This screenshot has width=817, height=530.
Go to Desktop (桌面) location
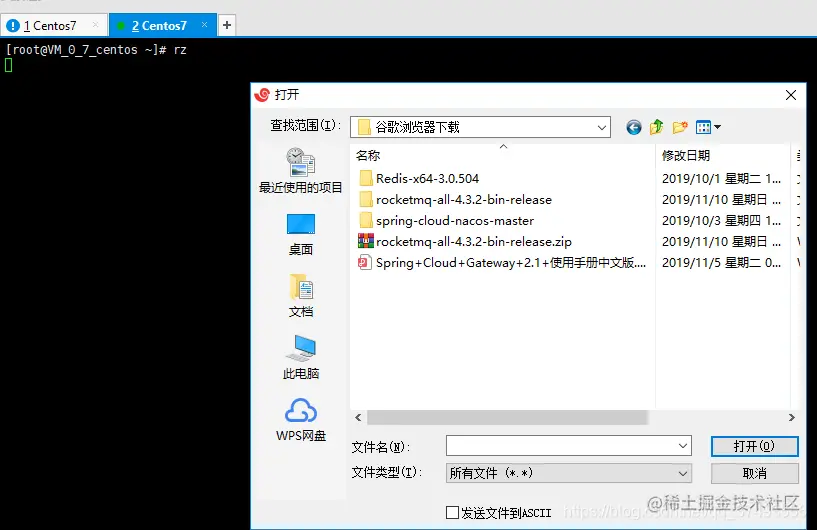(x=301, y=235)
